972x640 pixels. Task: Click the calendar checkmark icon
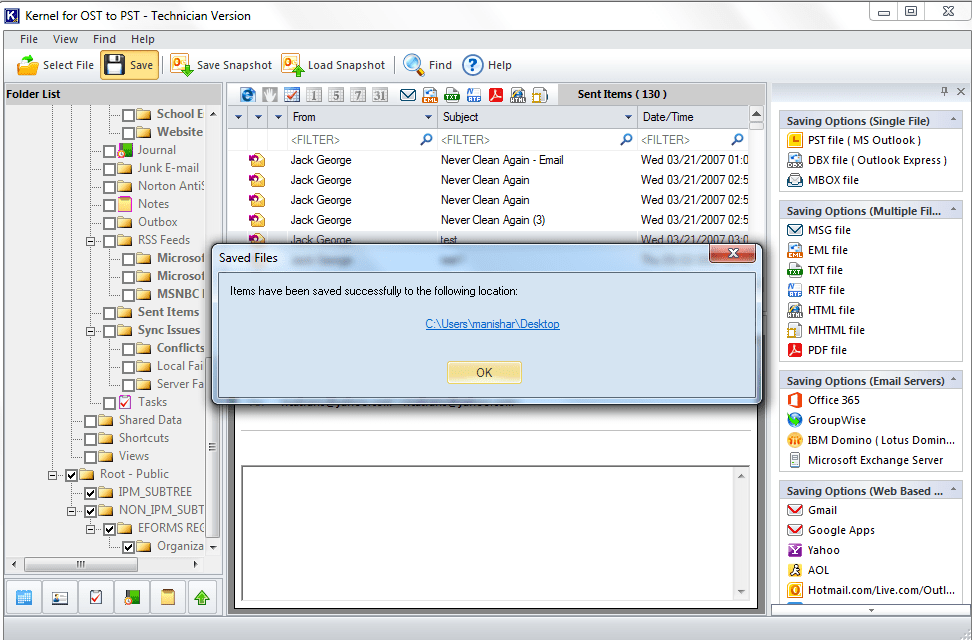[292, 95]
